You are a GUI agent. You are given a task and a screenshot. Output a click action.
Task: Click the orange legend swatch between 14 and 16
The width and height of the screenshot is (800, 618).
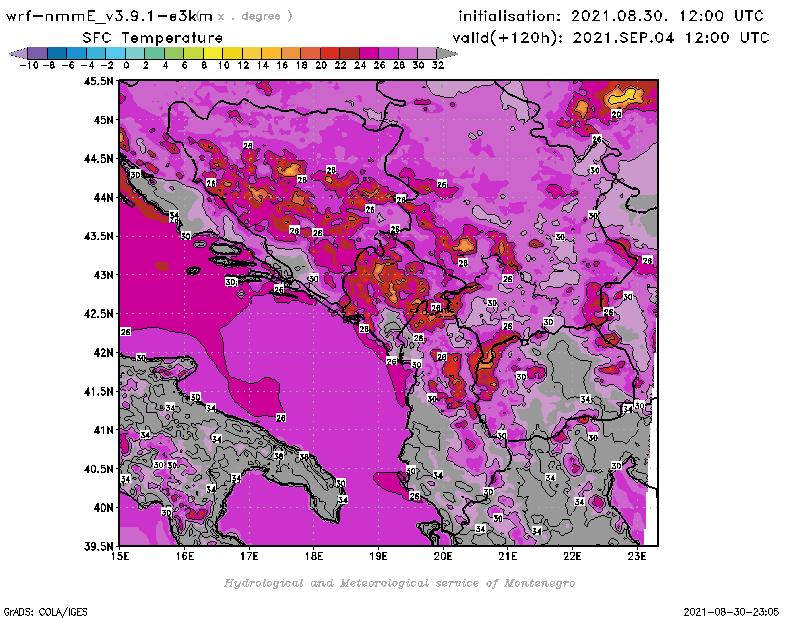[271, 53]
